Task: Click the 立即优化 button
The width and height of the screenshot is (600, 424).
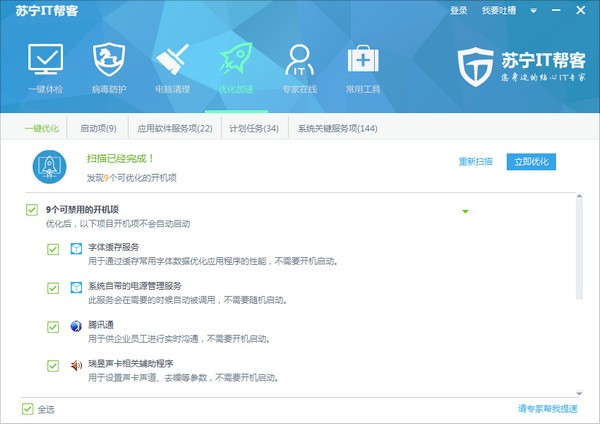Action: coord(530,161)
